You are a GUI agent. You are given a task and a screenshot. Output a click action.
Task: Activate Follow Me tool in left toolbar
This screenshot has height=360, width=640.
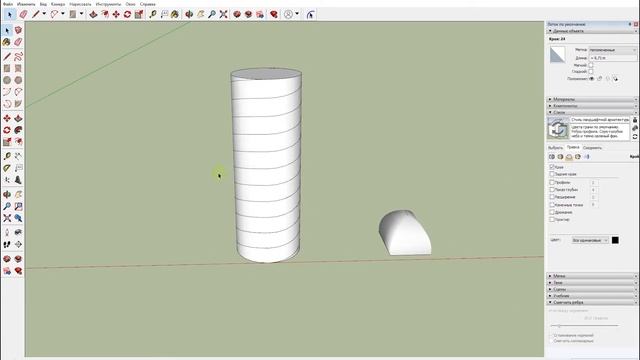(x=18, y=130)
